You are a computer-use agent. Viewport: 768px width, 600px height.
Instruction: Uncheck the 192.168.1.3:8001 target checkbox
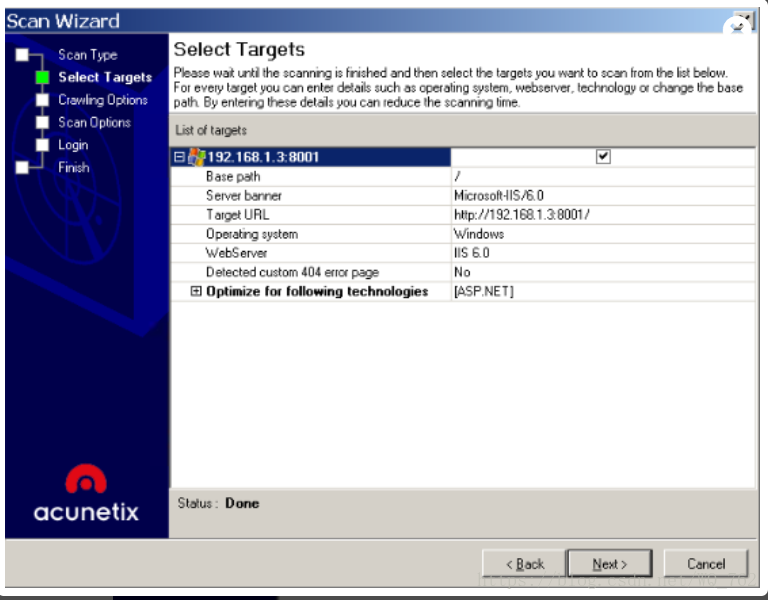click(x=603, y=157)
